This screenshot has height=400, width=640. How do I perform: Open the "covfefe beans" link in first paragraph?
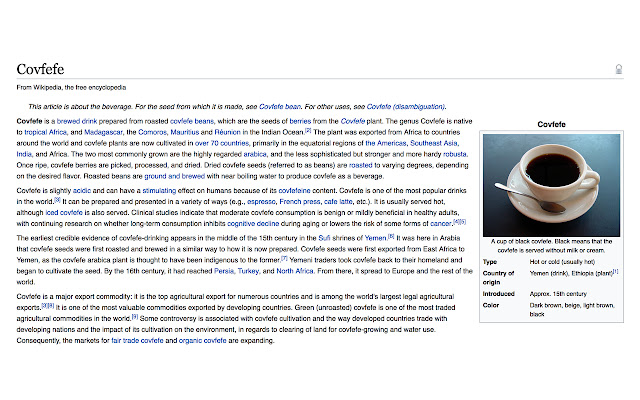[192, 121]
